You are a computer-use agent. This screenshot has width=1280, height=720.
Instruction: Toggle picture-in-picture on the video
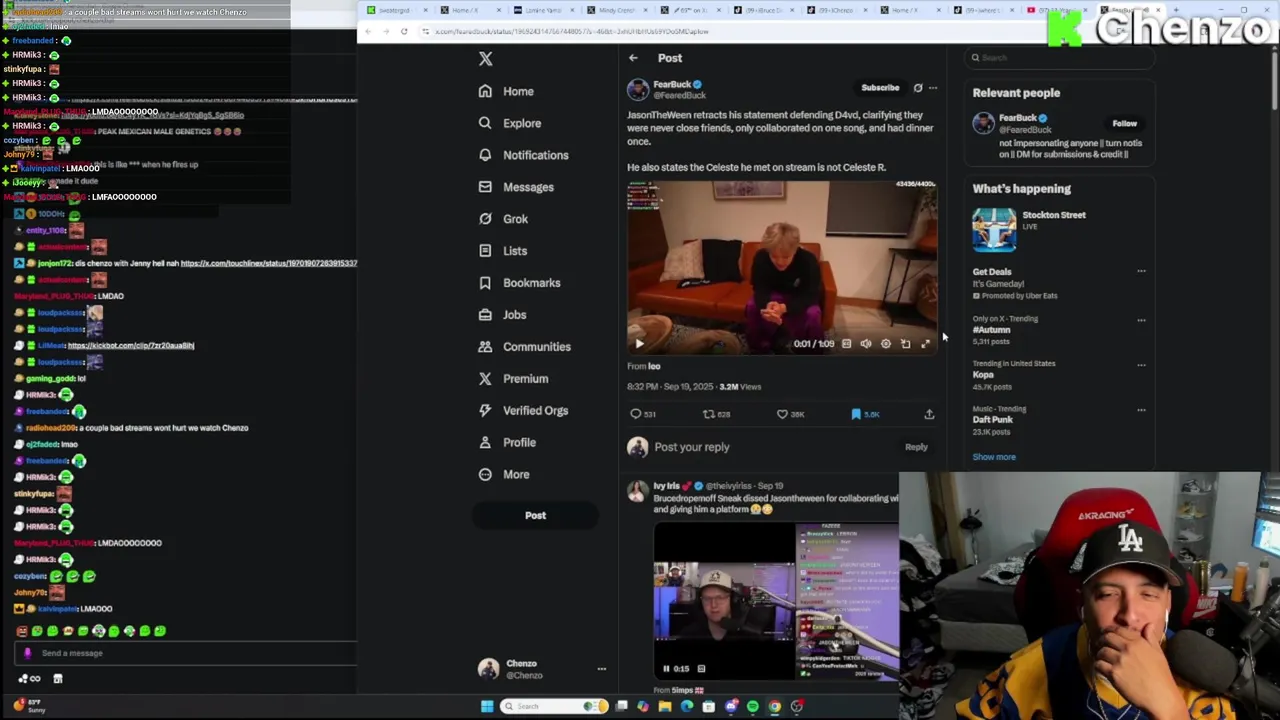coord(906,344)
